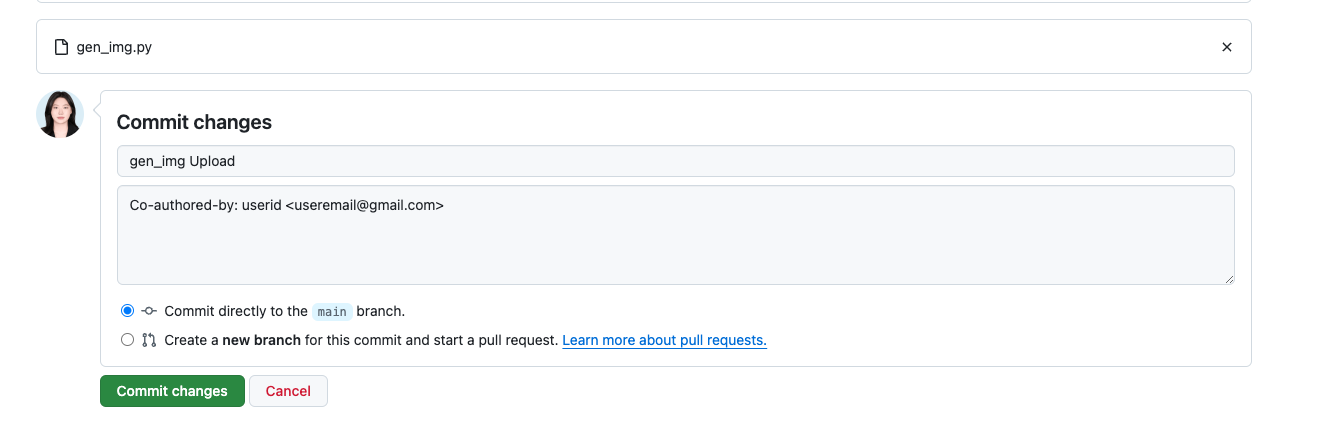Viewport: 1318px width, 433px height.
Task: Open the Learn more about pull requests link
Action: click(664, 340)
